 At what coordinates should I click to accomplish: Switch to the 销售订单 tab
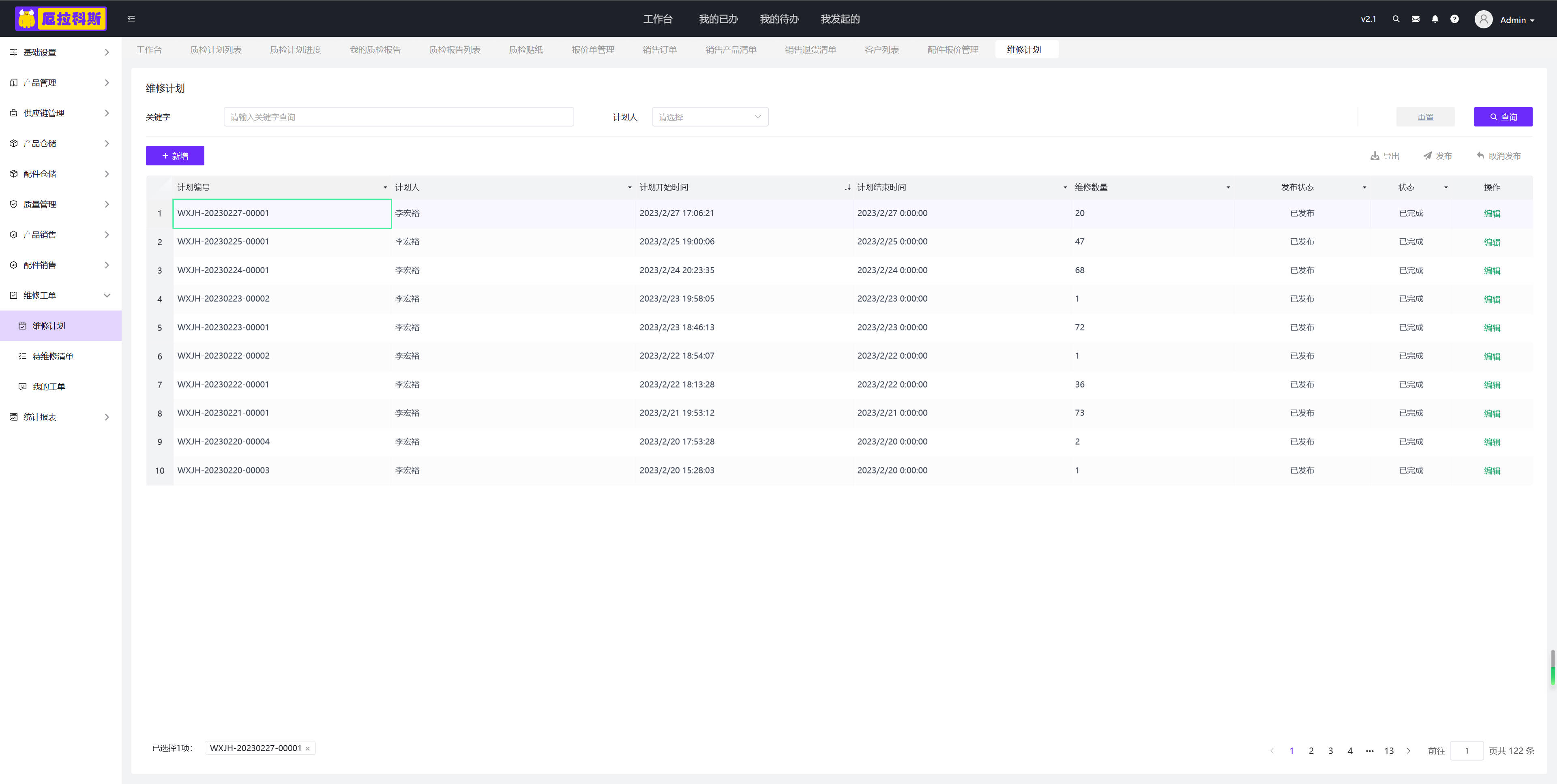659,49
